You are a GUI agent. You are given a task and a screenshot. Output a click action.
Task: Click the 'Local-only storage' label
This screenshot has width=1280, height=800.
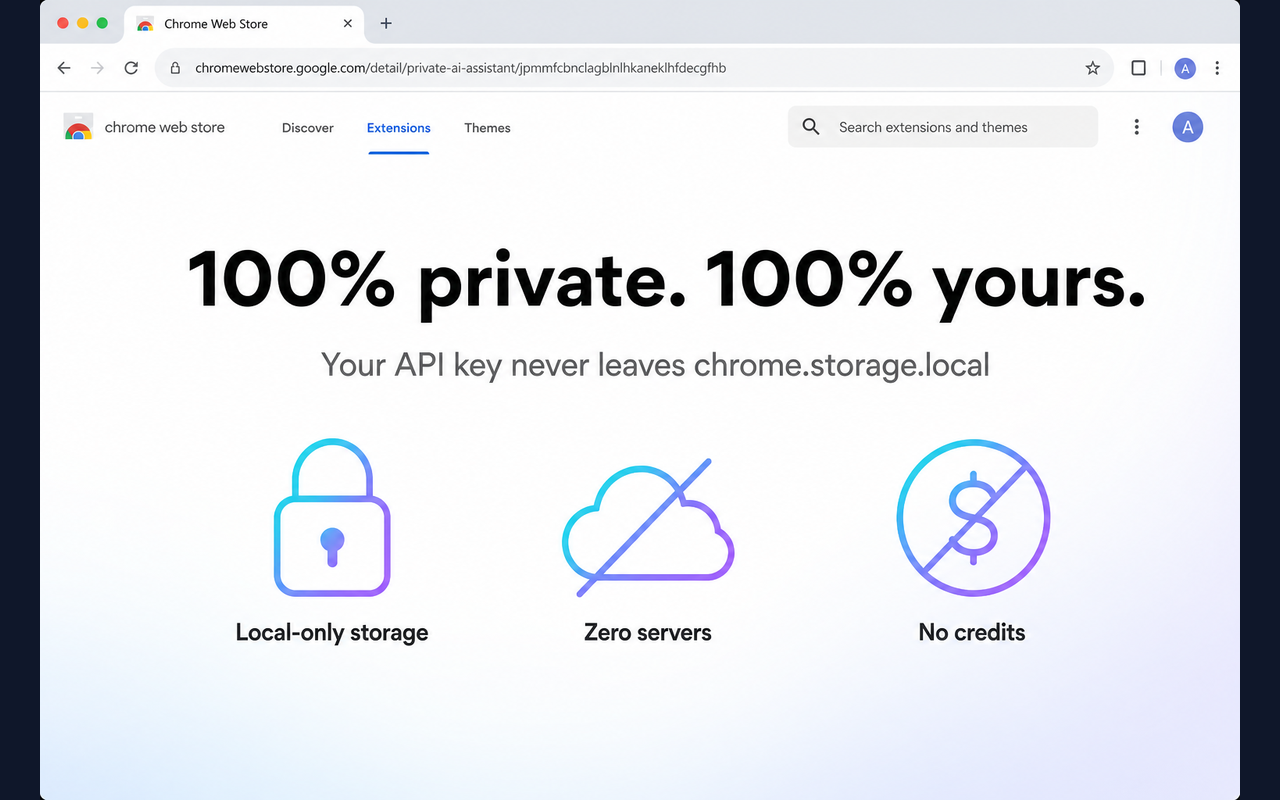(332, 633)
